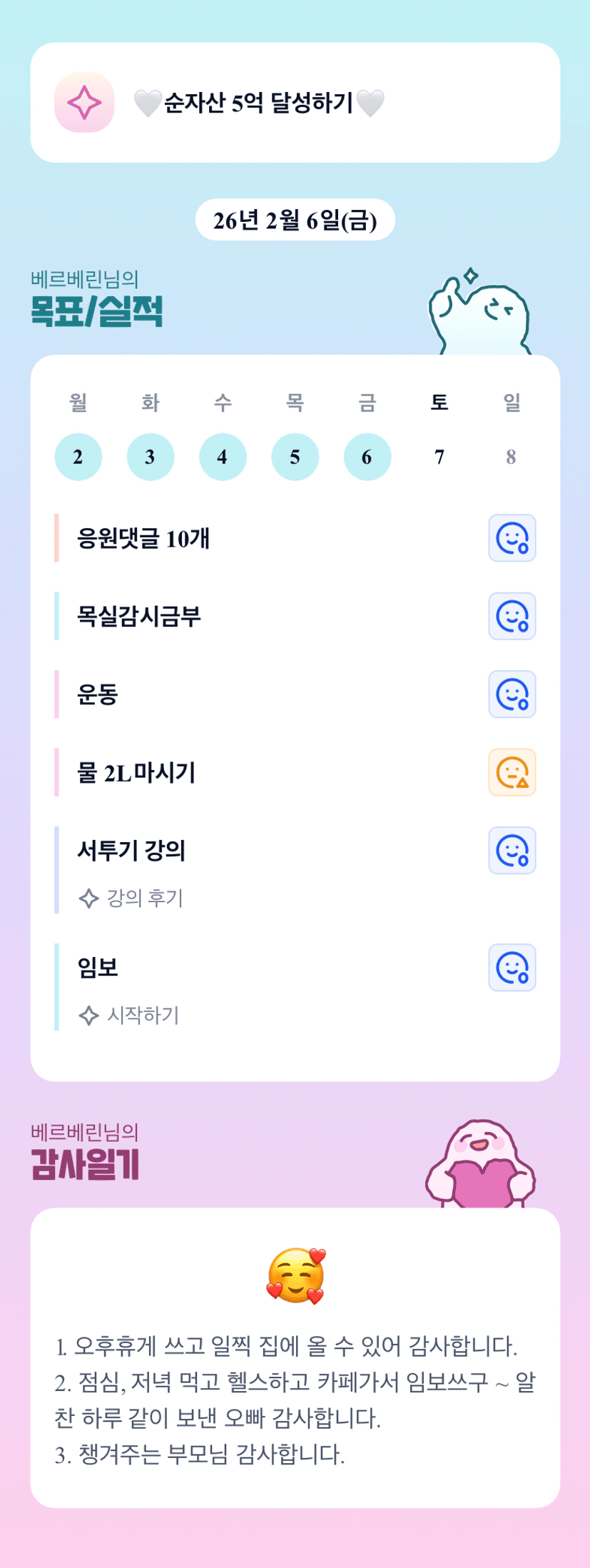Click the pink sparkle goal icon
This screenshot has width=590, height=1568.
[x=84, y=102]
